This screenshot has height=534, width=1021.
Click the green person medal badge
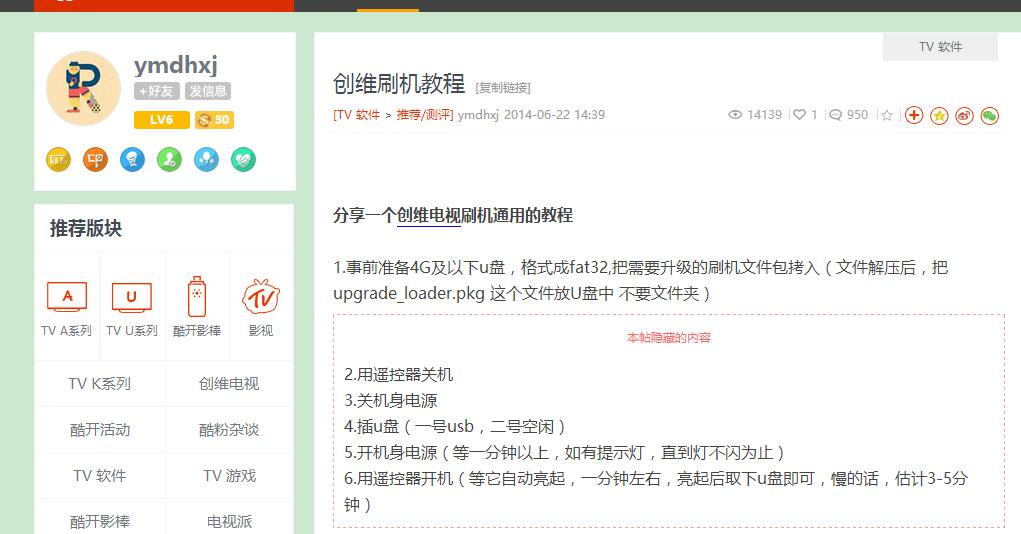[169, 160]
